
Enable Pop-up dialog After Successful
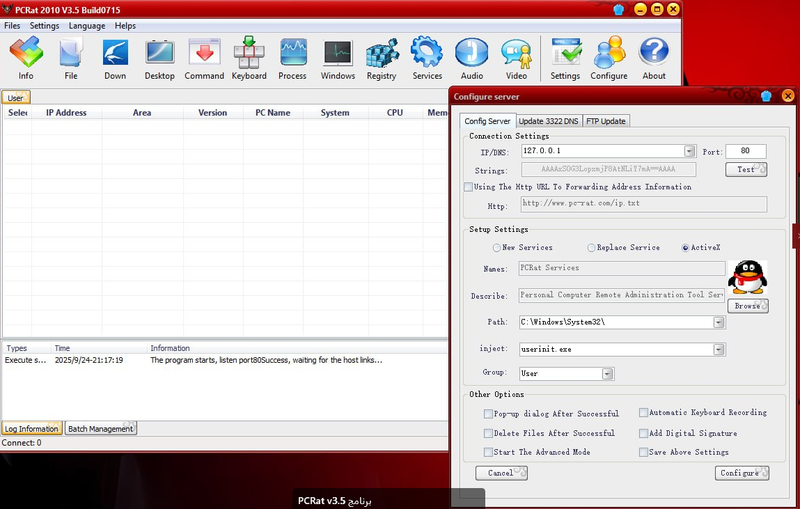[x=488, y=414]
